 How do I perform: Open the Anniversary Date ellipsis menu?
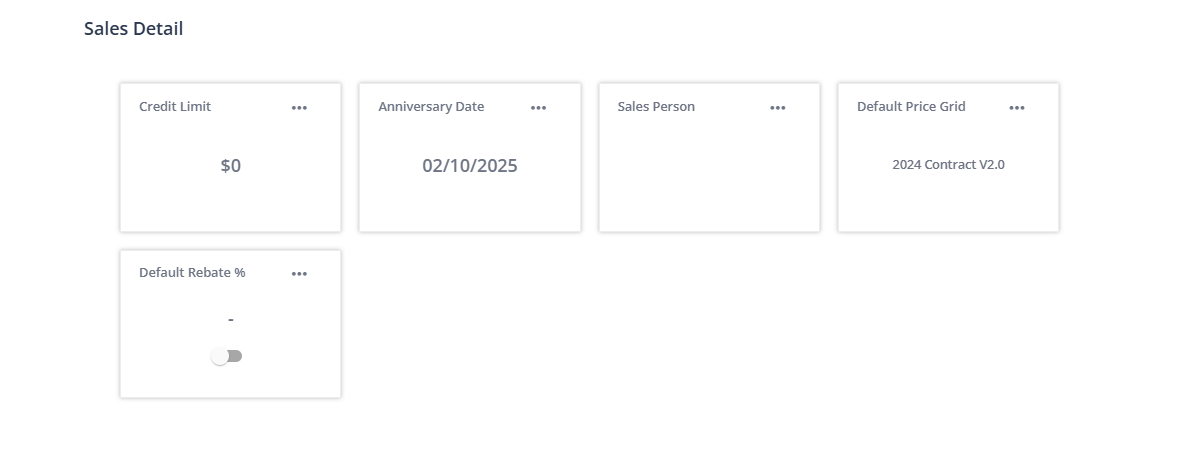[x=538, y=108]
